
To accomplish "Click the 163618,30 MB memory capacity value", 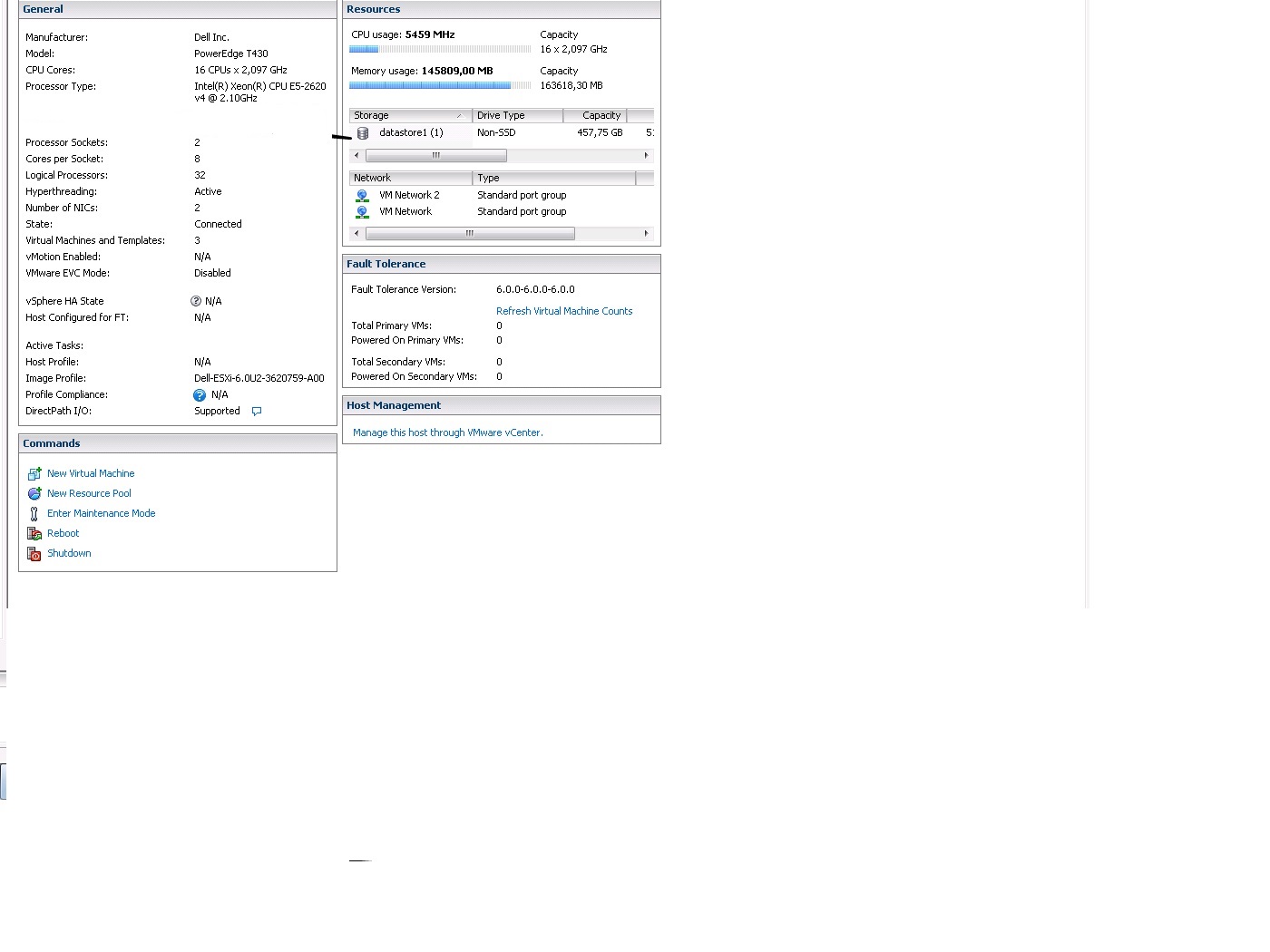I will tap(571, 85).
